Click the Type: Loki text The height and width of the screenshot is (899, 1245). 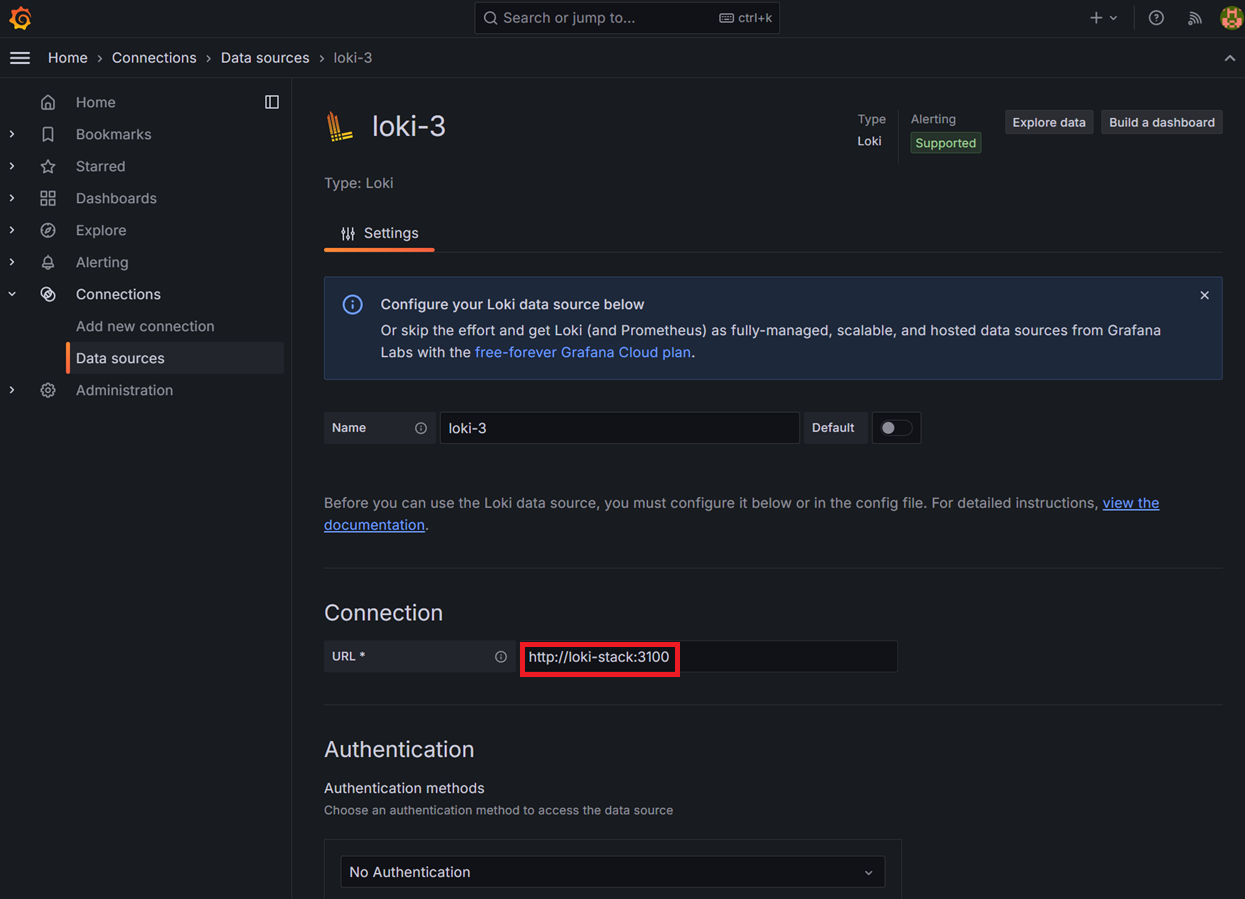pyautogui.click(x=359, y=183)
